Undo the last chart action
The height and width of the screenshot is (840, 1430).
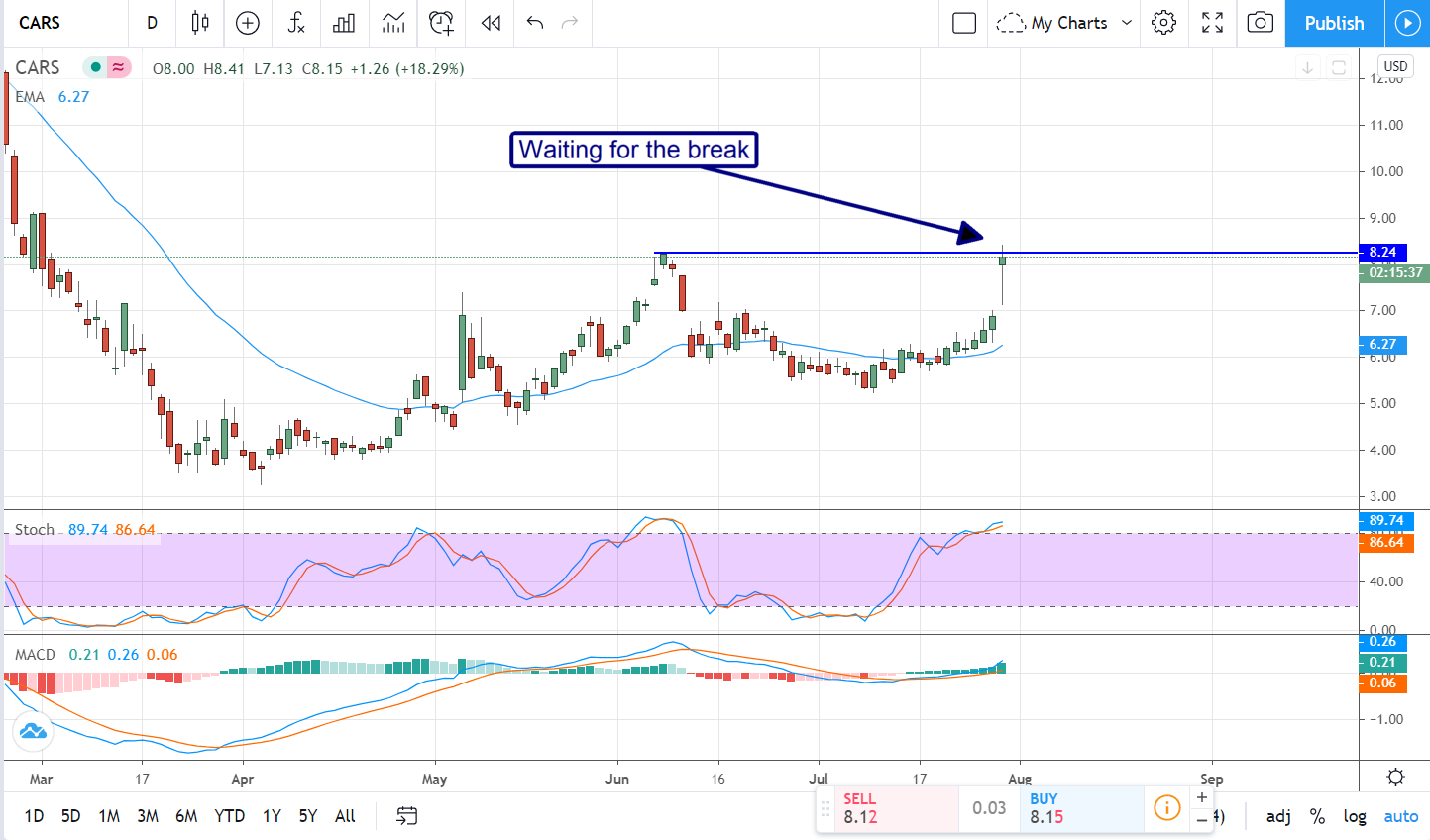coord(535,23)
